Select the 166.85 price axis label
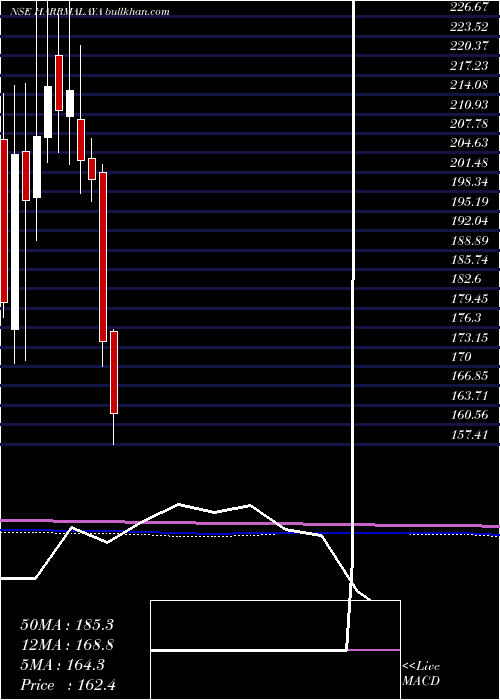 point(470,377)
